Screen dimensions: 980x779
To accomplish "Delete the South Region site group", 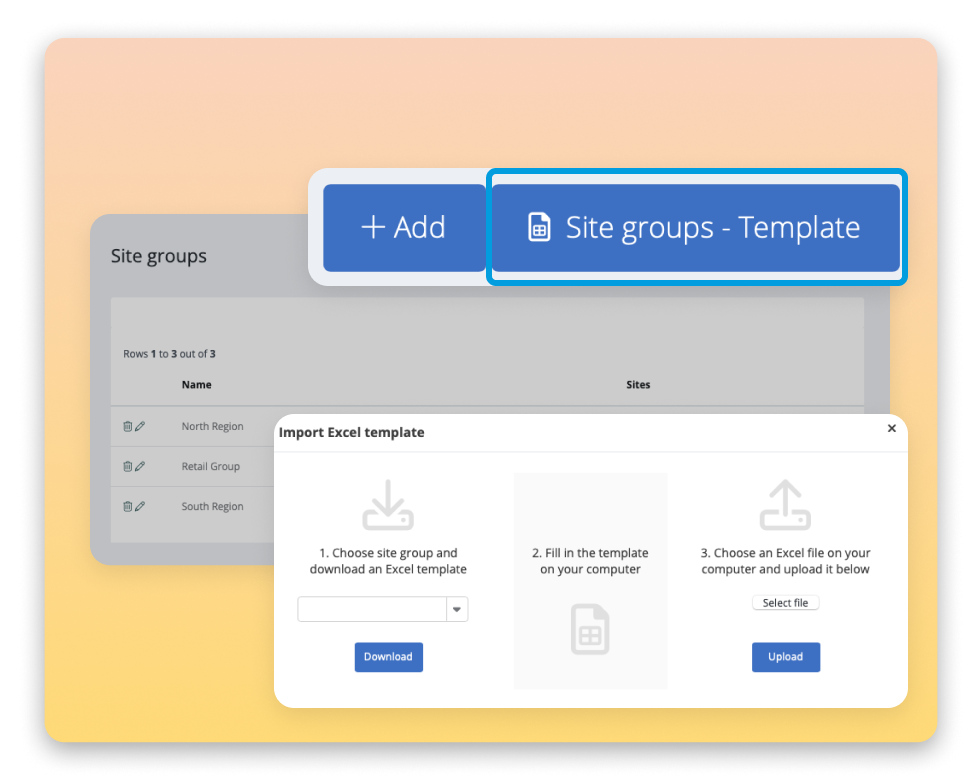I will pyautogui.click(x=128, y=506).
